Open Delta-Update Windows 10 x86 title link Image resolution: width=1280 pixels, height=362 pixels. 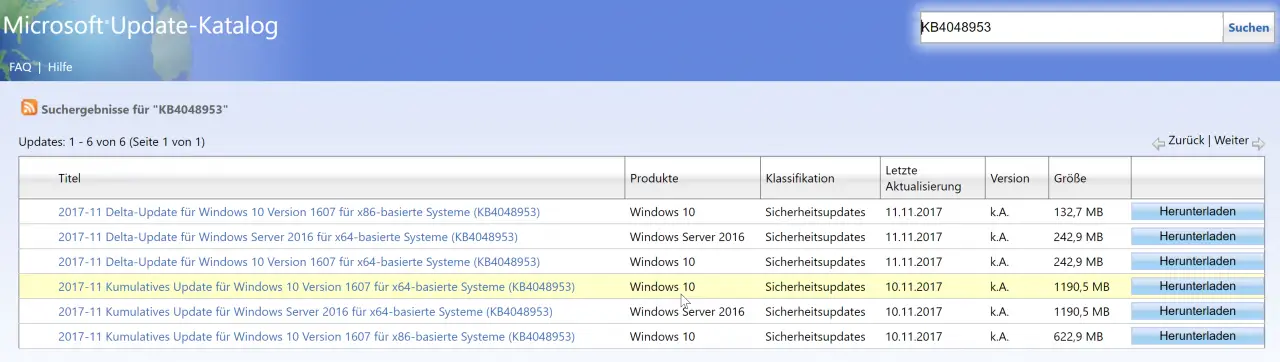[299, 212]
